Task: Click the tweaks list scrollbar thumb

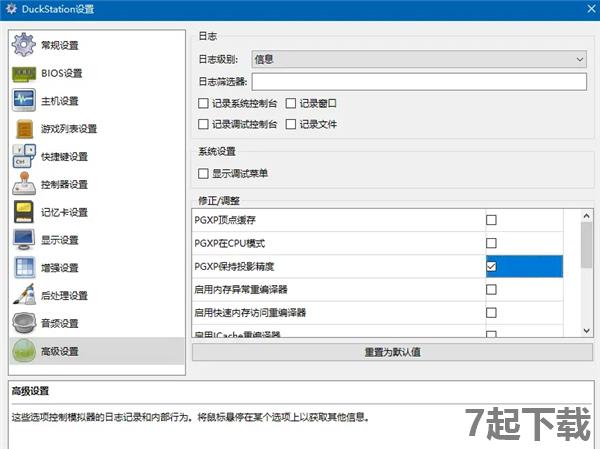Action: [x=587, y=245]
